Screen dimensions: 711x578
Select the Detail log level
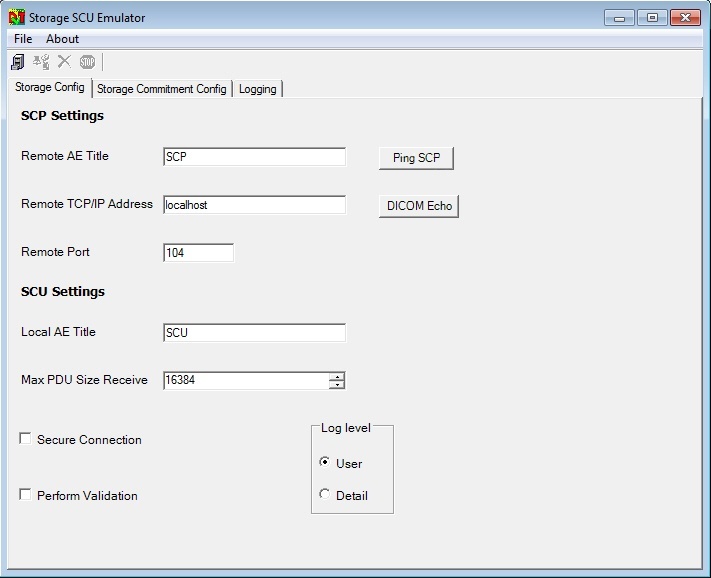[324, 495]
